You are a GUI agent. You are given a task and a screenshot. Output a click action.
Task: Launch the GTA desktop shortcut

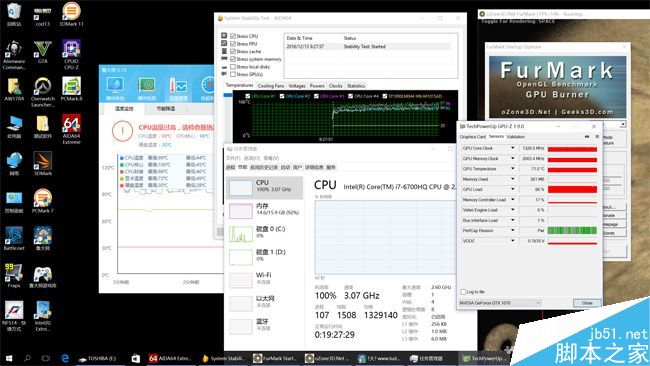42,52
